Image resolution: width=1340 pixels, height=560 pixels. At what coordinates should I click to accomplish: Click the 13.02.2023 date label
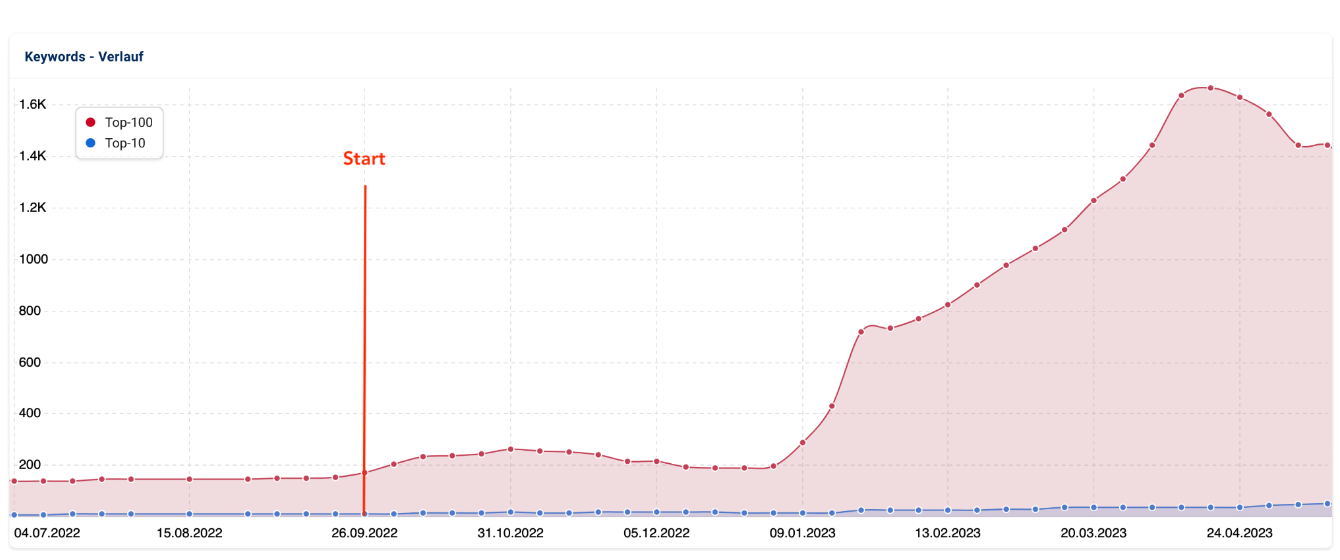coord(948,533)
